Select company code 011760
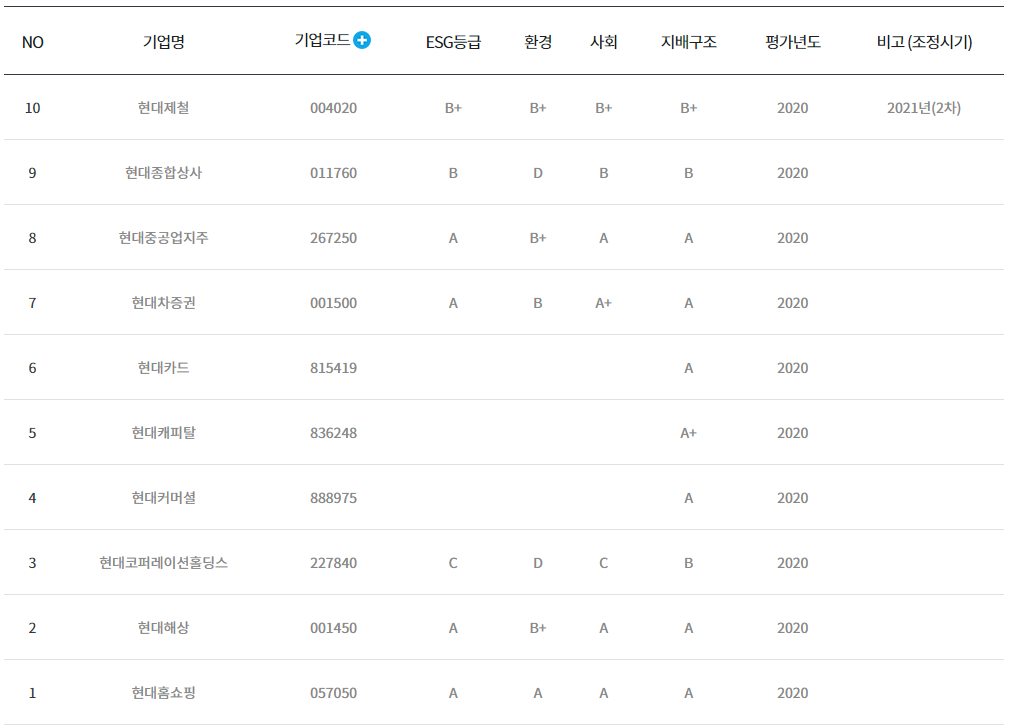Image resolution: width=1009 pixels, height=728 pixels. pos(333,173)
